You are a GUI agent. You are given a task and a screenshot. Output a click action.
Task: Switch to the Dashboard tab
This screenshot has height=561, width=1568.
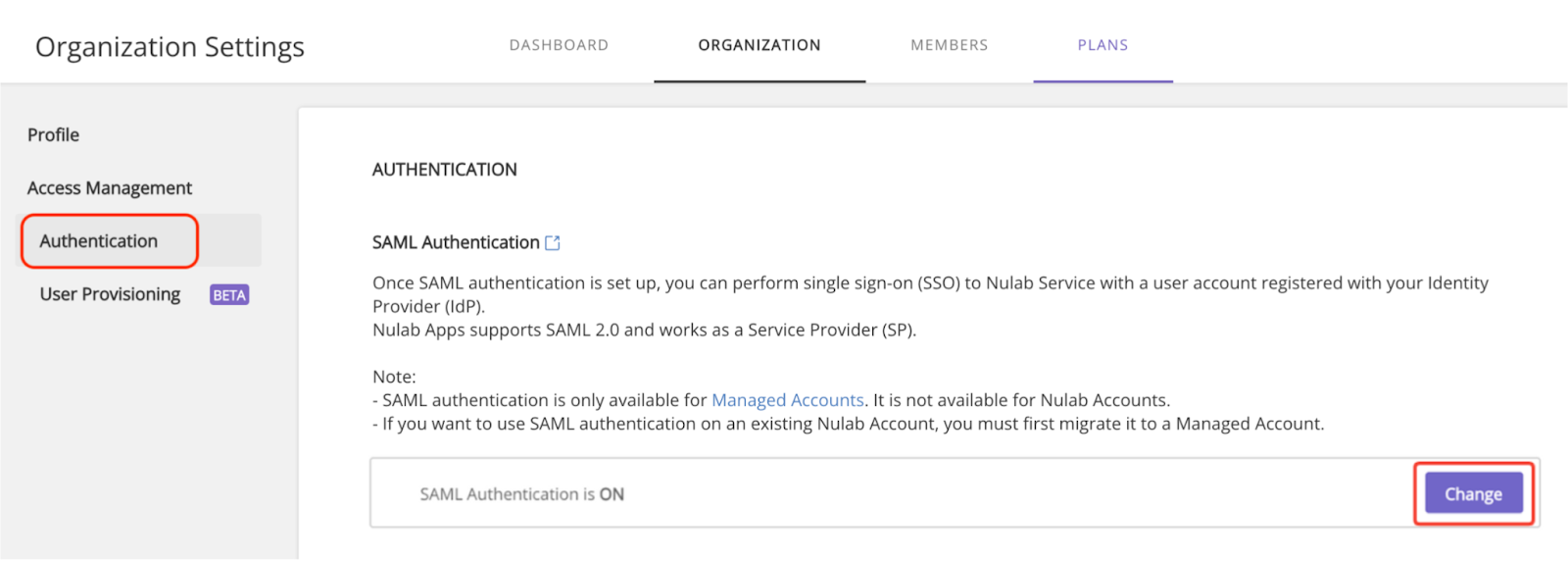[x=559, y=45]
